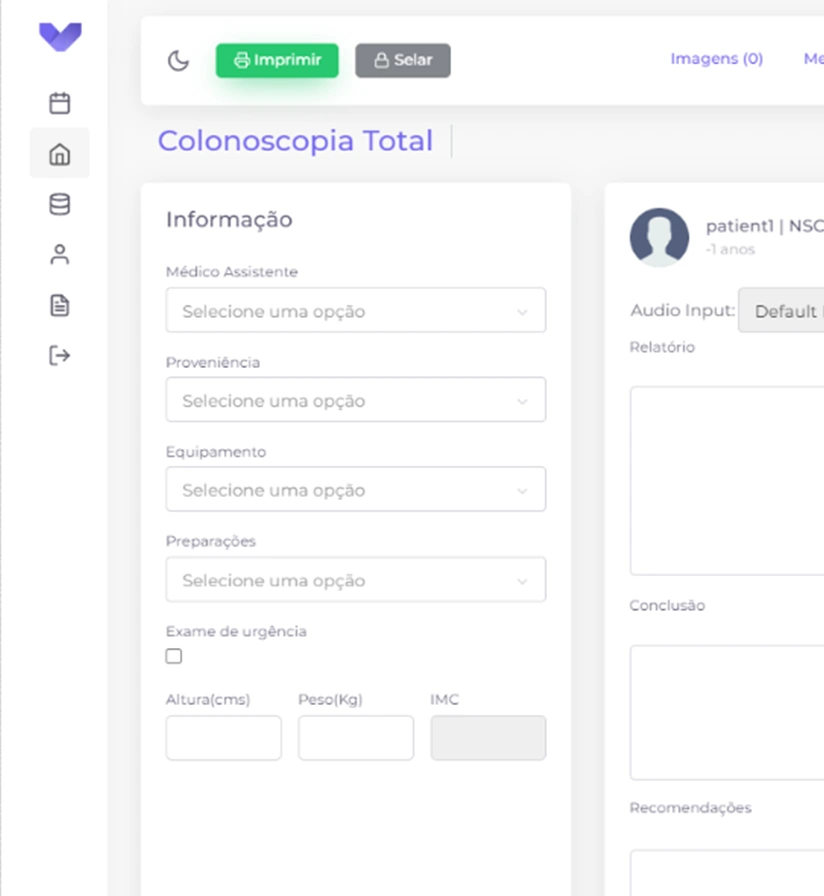Open the Médico Assistente dropdown
Viewport: 824px width, 896px height.
355,310
